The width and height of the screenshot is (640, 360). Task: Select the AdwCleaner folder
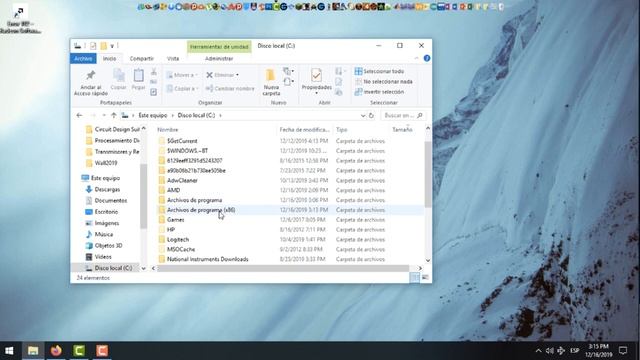182,180
